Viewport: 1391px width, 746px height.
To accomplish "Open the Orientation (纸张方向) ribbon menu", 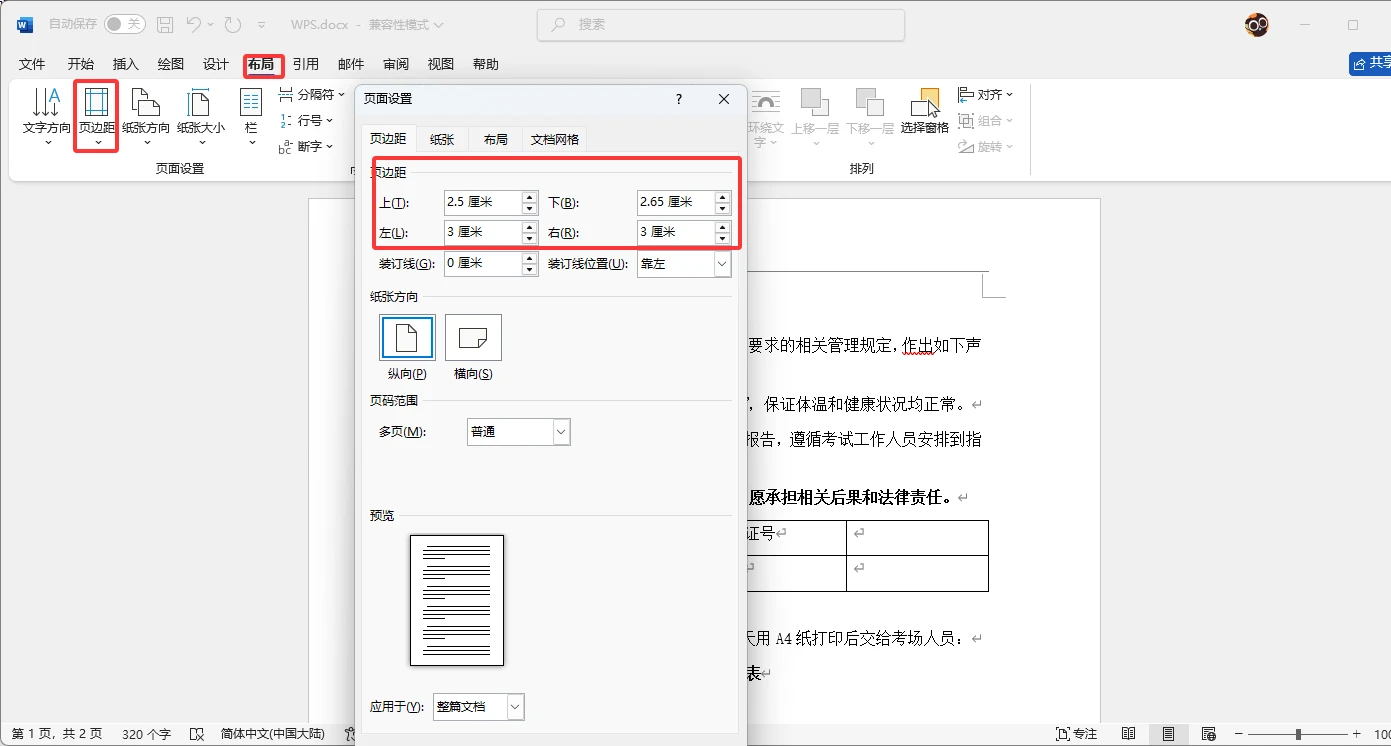I will tap(146, 114).
